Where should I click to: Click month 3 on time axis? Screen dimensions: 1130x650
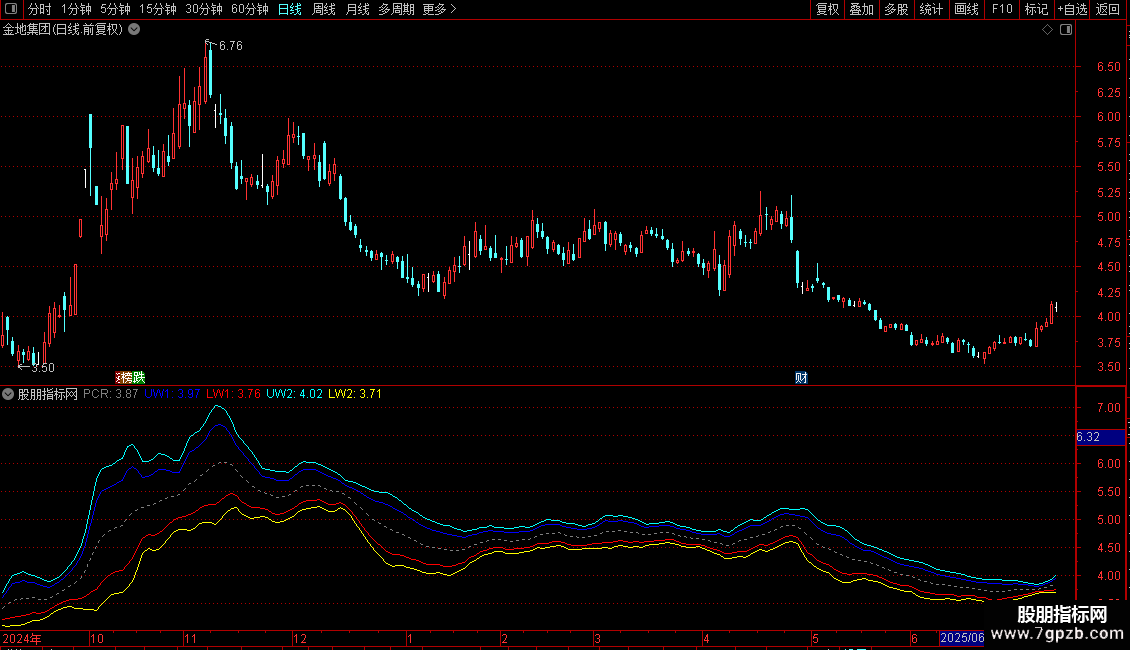click(x=597, y=638)
